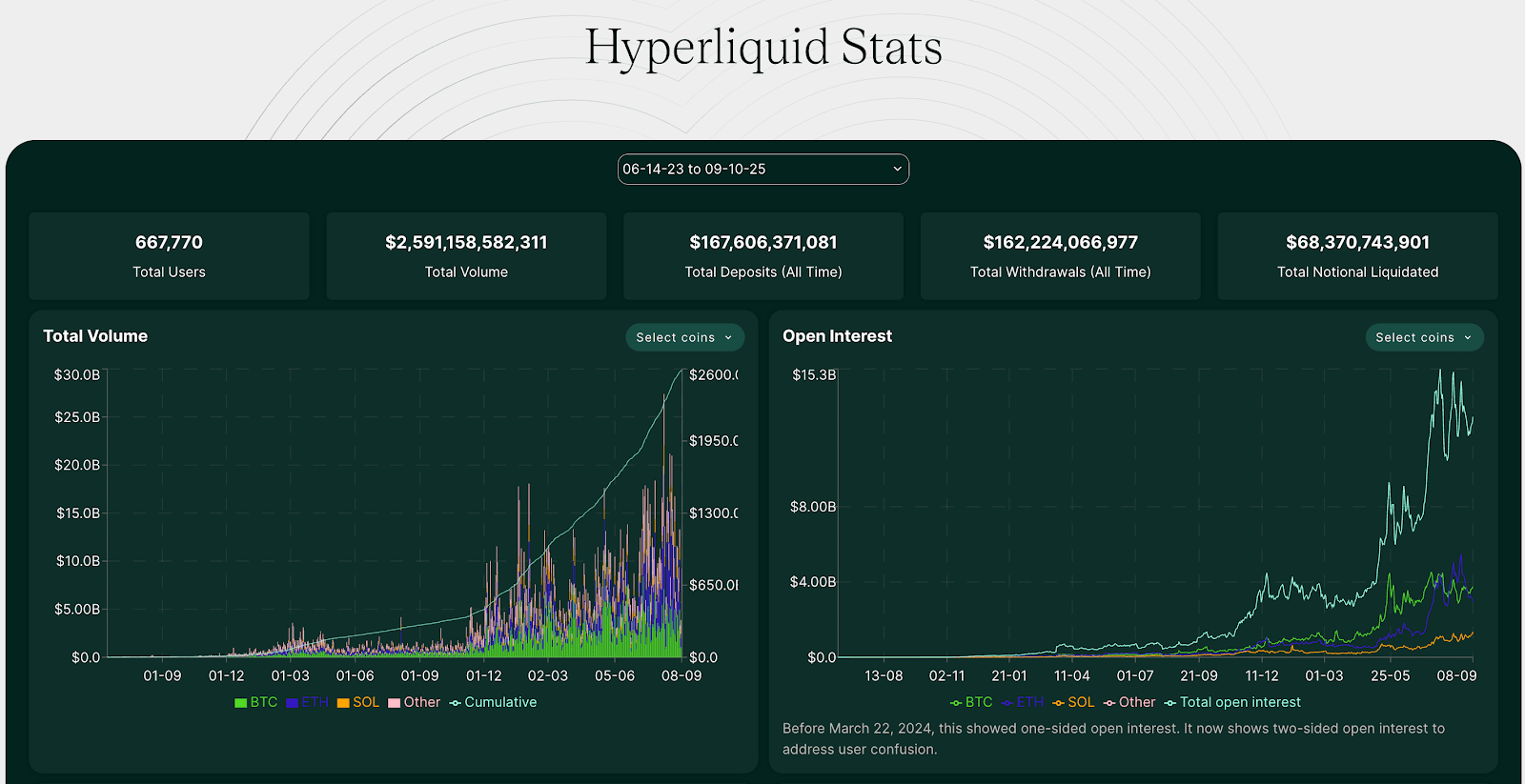Toggle SOL line in Open Interest legend
Viewport: 1525px width, 784px height.
point(1073,702)
